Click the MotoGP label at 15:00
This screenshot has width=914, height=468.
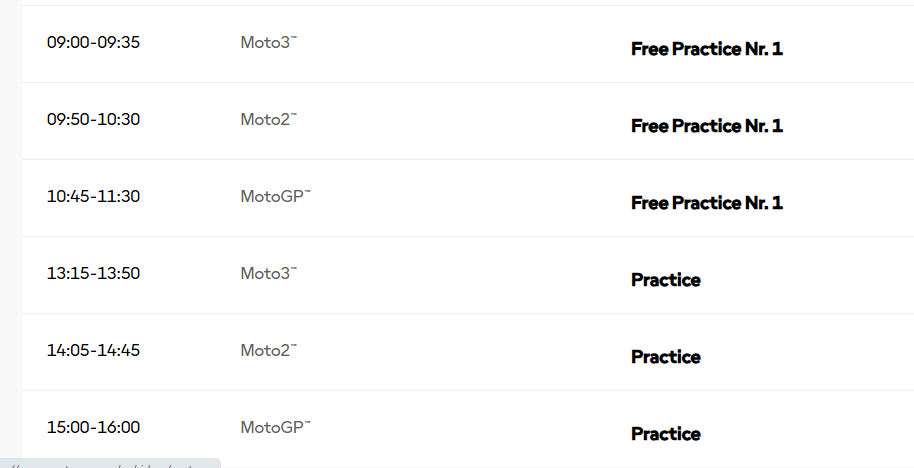[x=276, y=427]
